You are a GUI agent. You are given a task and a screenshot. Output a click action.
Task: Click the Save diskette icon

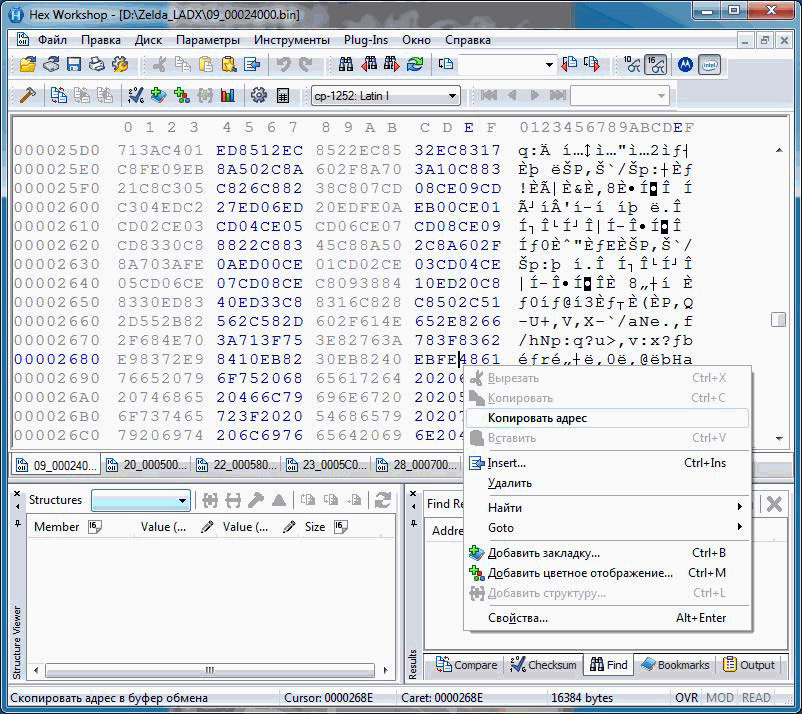tap(74, 64)
